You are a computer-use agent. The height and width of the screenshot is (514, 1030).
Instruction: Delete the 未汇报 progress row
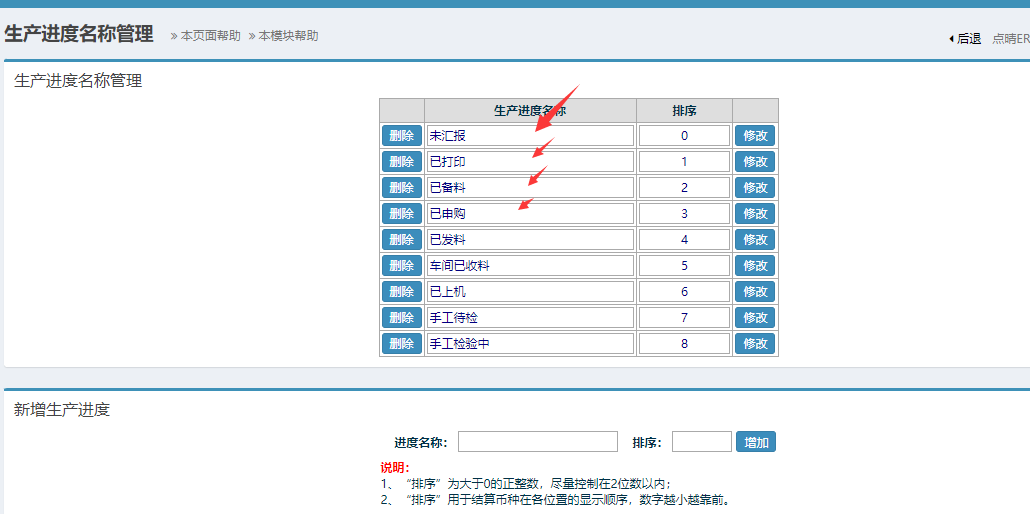(x=401, y=136)
